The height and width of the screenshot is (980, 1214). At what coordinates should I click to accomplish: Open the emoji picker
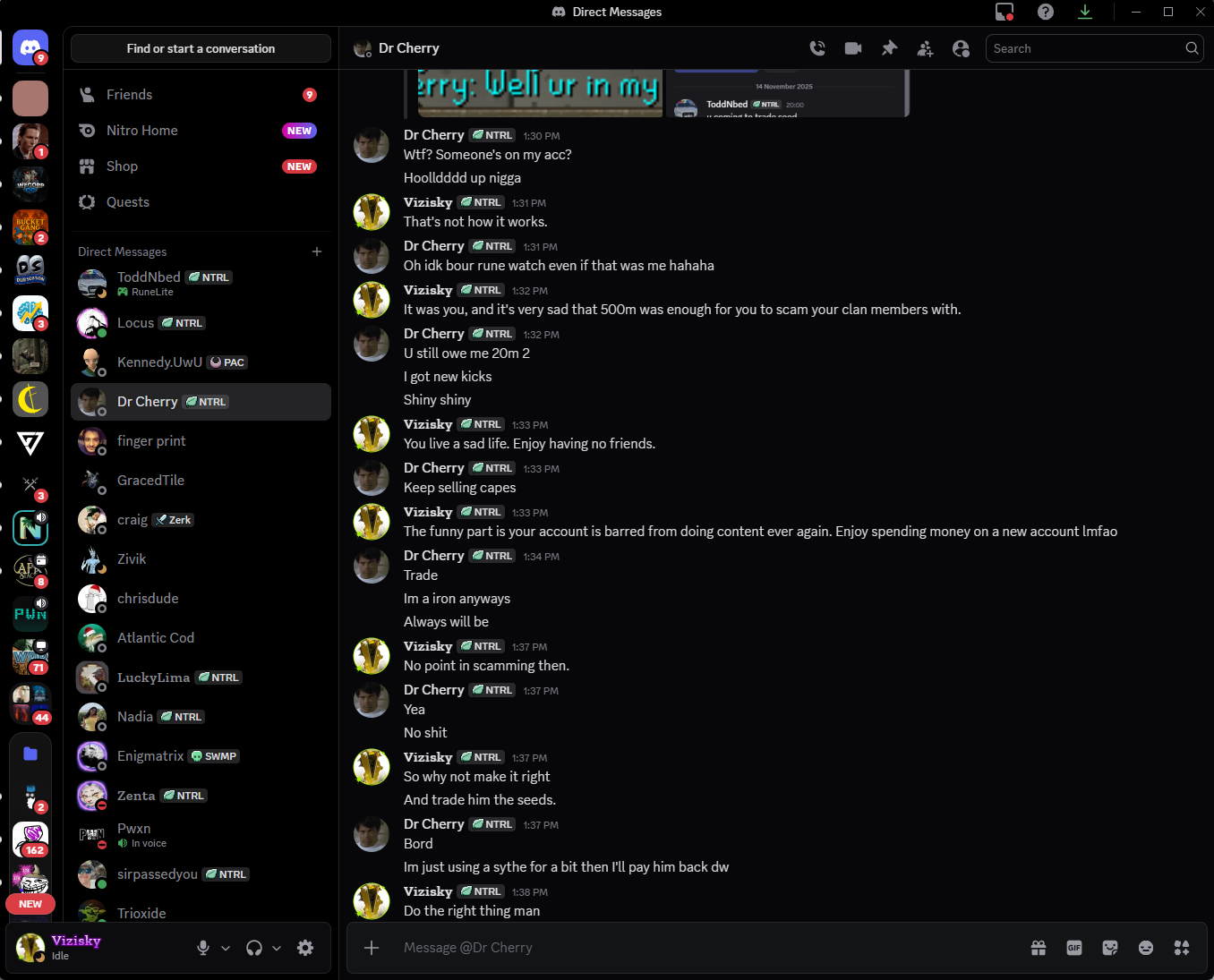(1146, 948)
